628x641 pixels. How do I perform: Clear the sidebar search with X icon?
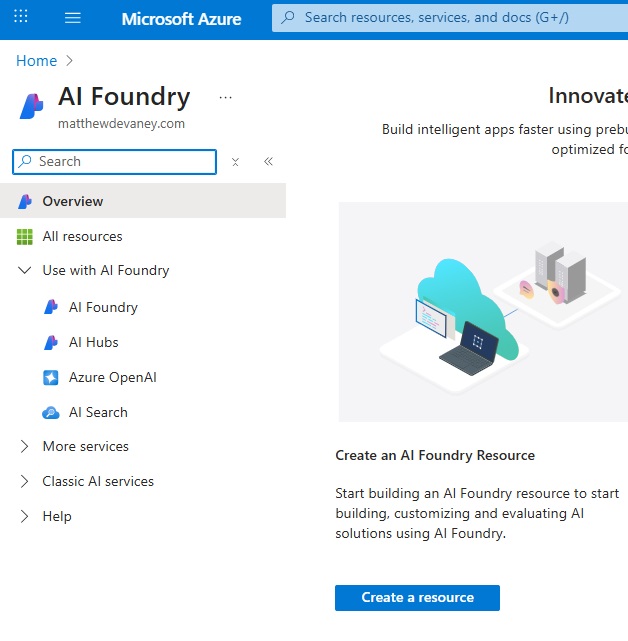[235, 162]
